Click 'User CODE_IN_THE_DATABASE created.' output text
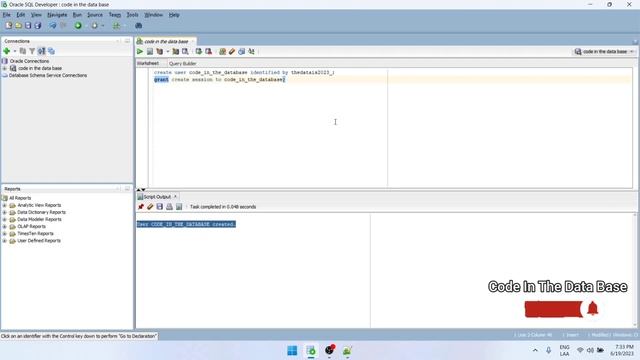 click(186, 224)
